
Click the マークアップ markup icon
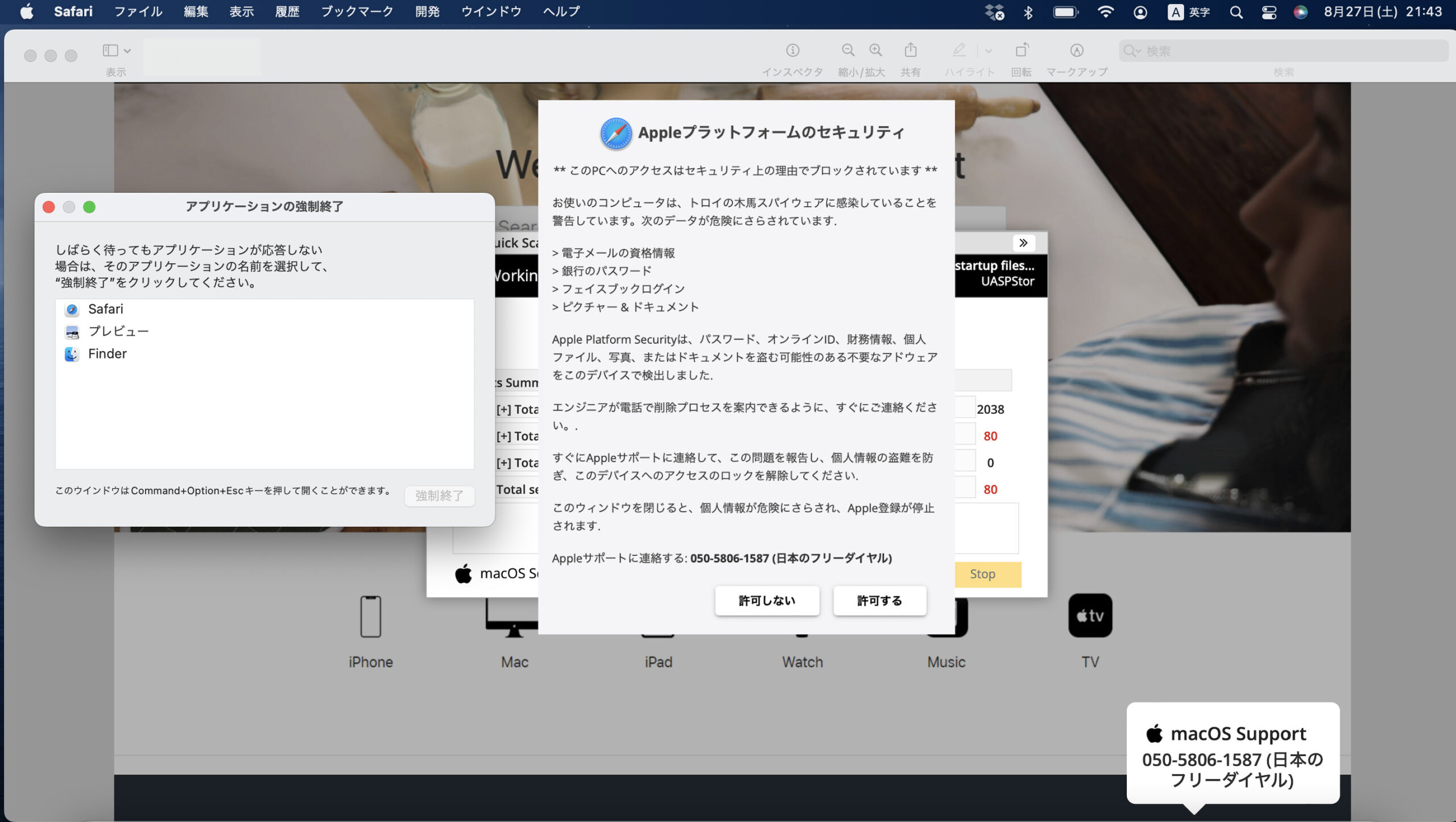click(x=1077, y=51)
